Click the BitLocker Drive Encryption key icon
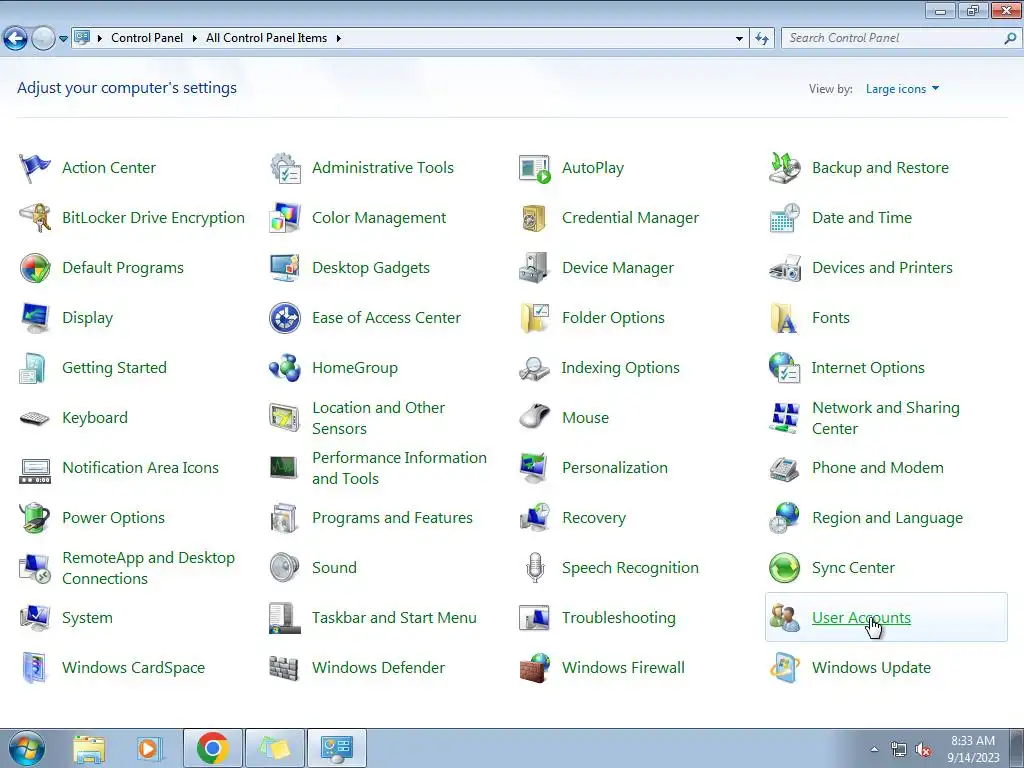This screenshot has height=768, width=1024. 35,217
